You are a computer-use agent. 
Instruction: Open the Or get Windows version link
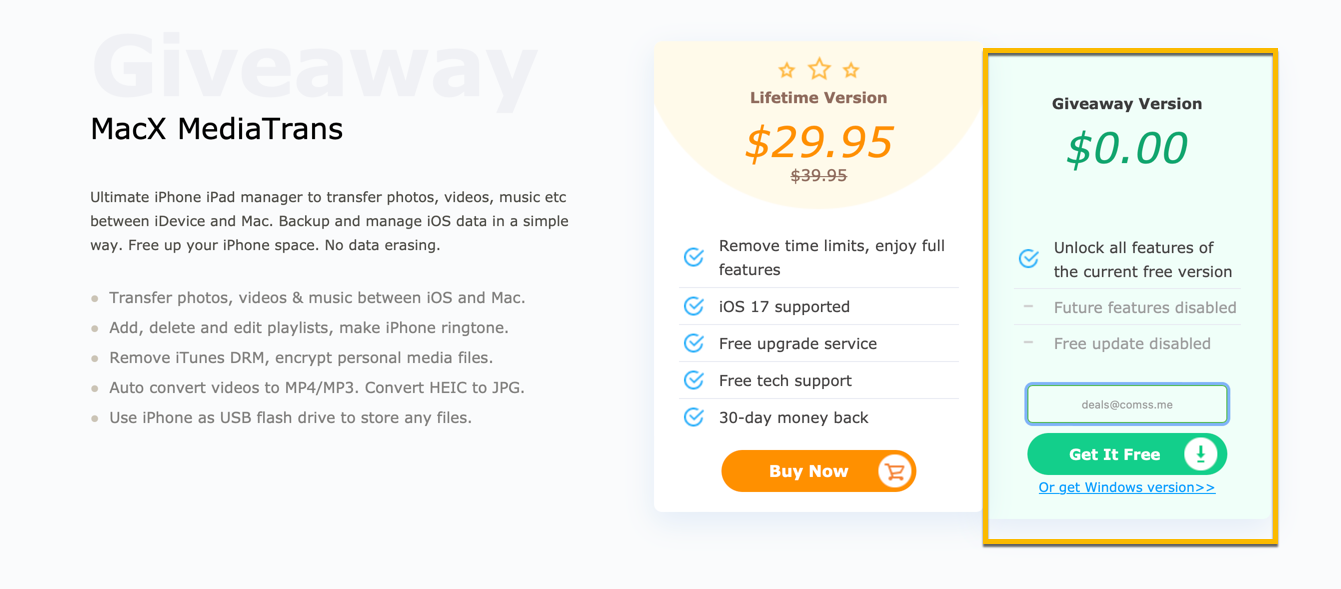pyautogui.click(x=1126, y=488)
